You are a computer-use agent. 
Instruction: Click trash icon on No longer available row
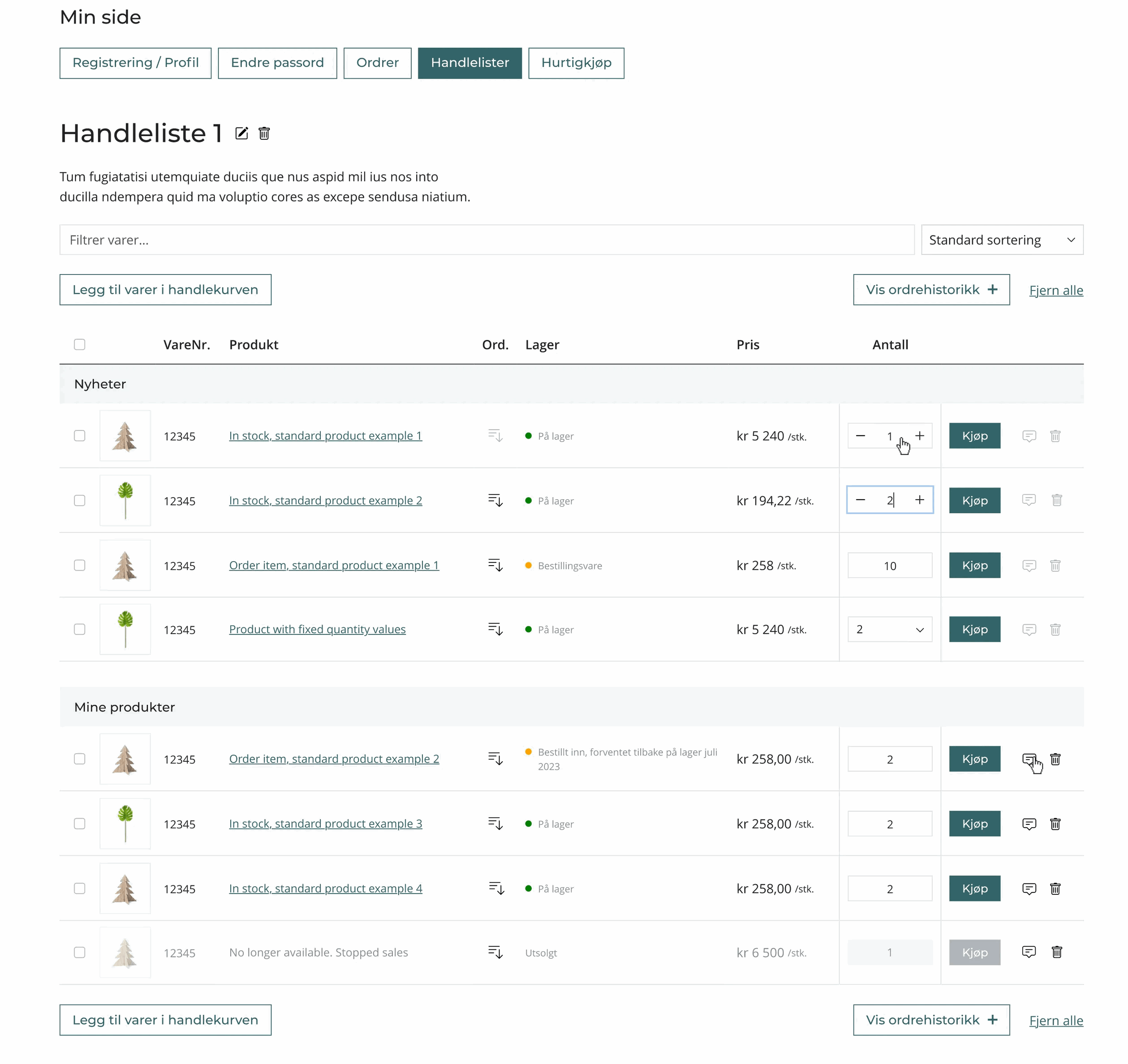pos(1056,952)
